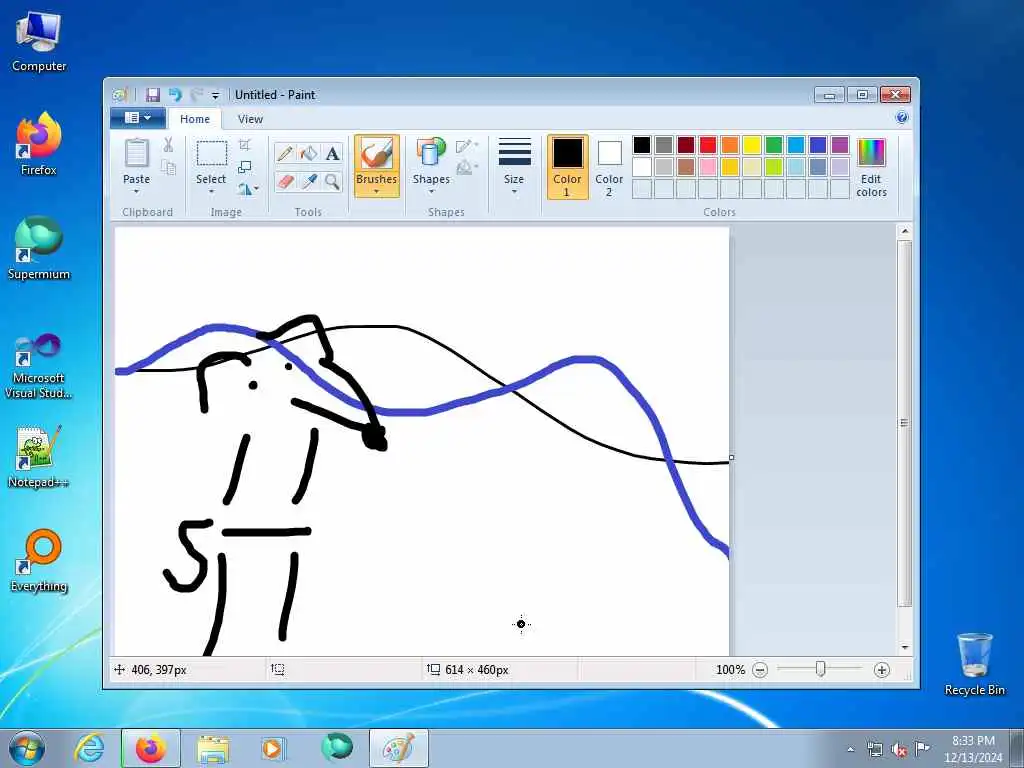Select Color 1 button
This screenshot has width=1024, height=768.
pyautogui.click(x=567, y=167)
